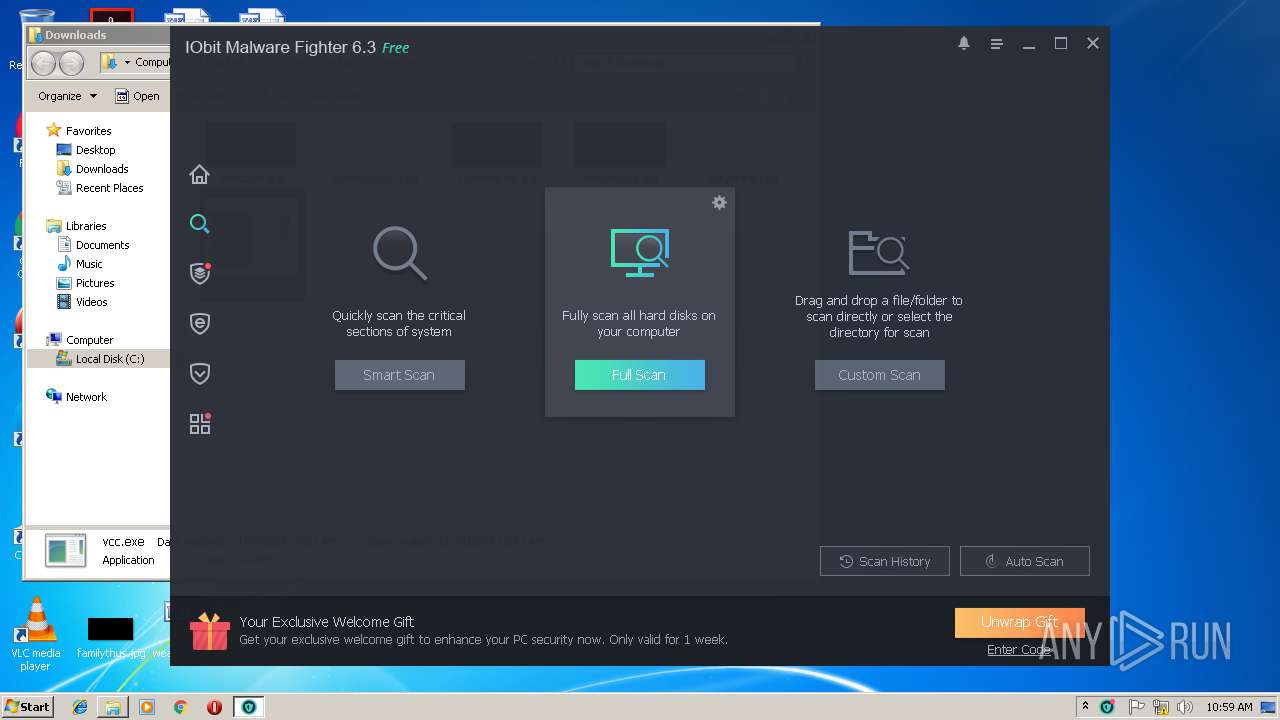The width and height of the screenshot is (1280, 720).
Task: Open the hamburger options menu in IObit
Action: click(996, 44)
